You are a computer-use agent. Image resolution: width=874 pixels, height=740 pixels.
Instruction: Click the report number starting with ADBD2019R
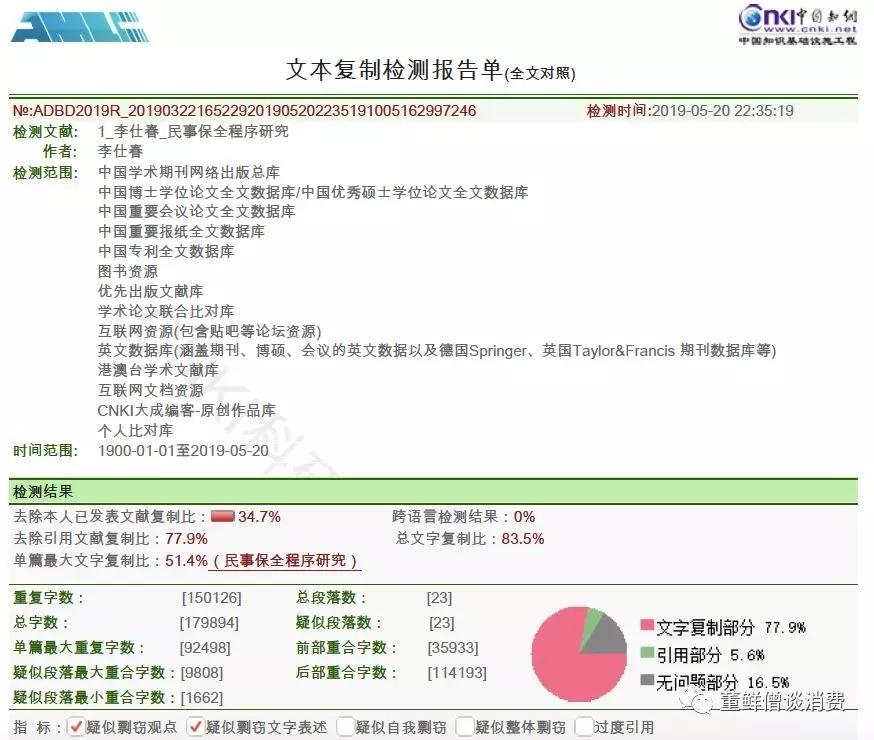[244, 110]
